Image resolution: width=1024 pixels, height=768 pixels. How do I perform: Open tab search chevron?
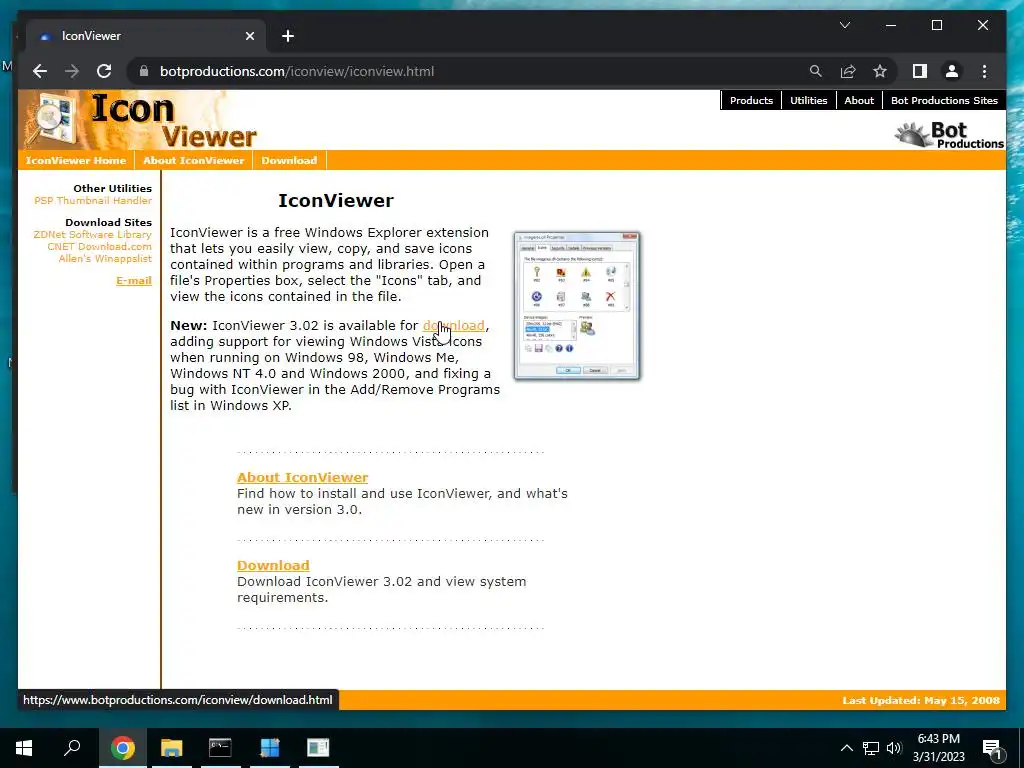point(844,25)
